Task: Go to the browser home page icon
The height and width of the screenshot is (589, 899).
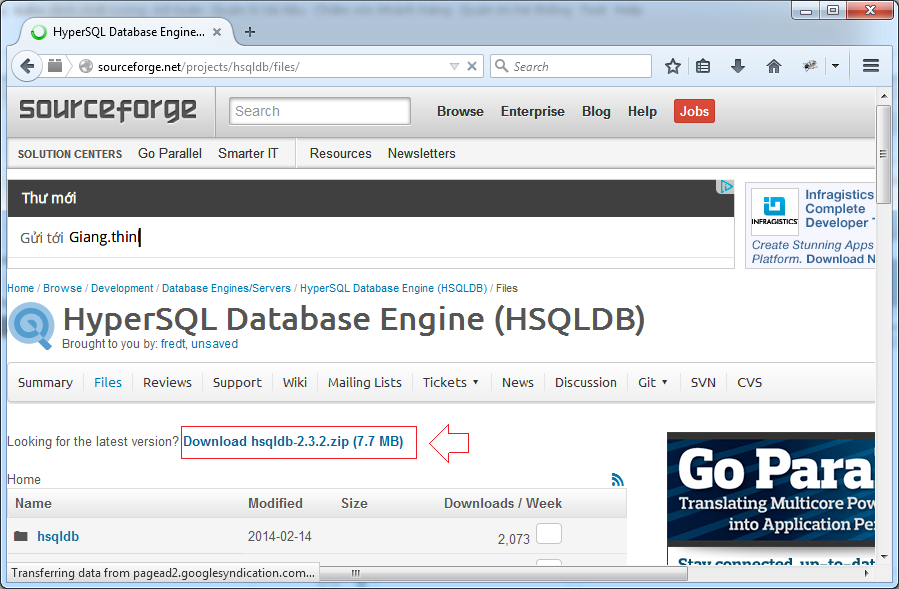Action: pyautogui.click(x=774, y=67)
